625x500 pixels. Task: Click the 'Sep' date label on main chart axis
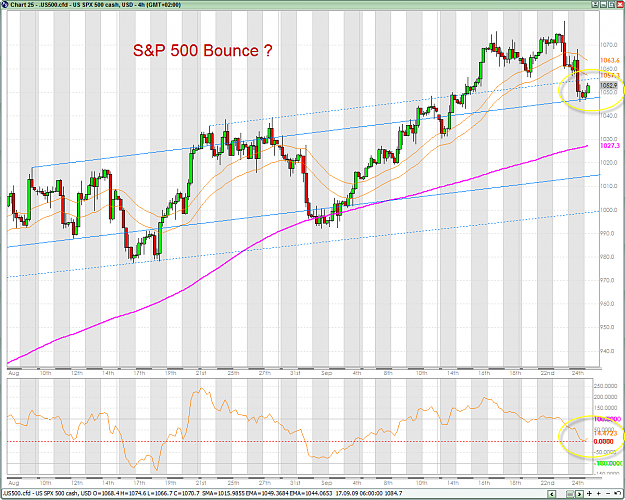pos(326,373)
